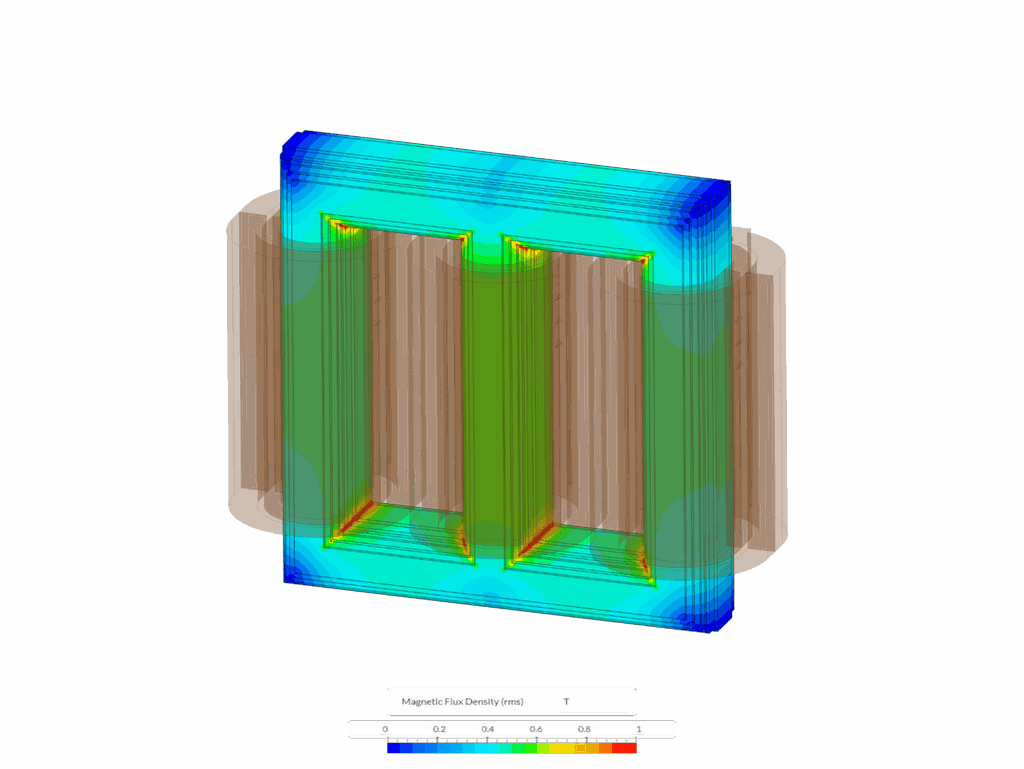
Task: Pick the brown winding inside the right core window
Action: click(596, 390)
